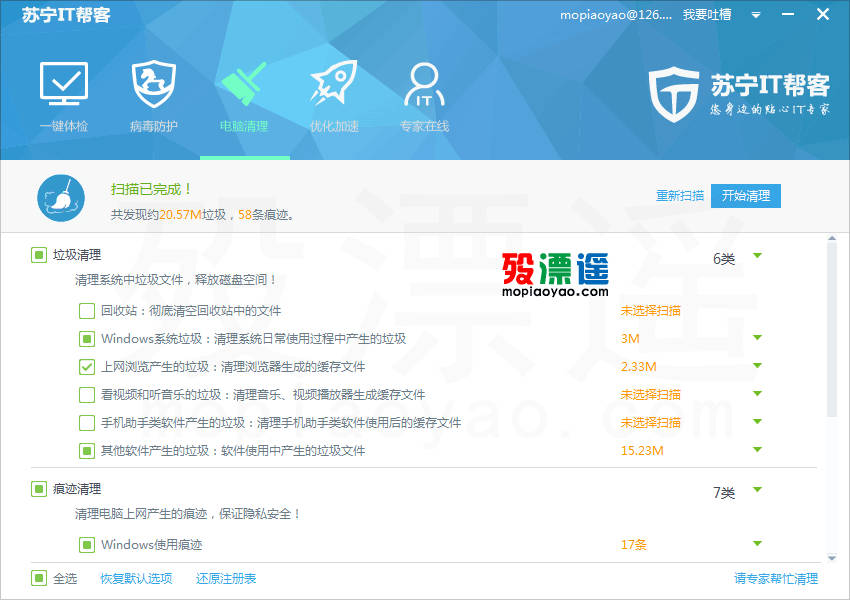850x600 pixels.
Task: Toggle the 垃圾清理 category checkbox
Action: click(x=39, y=255)
